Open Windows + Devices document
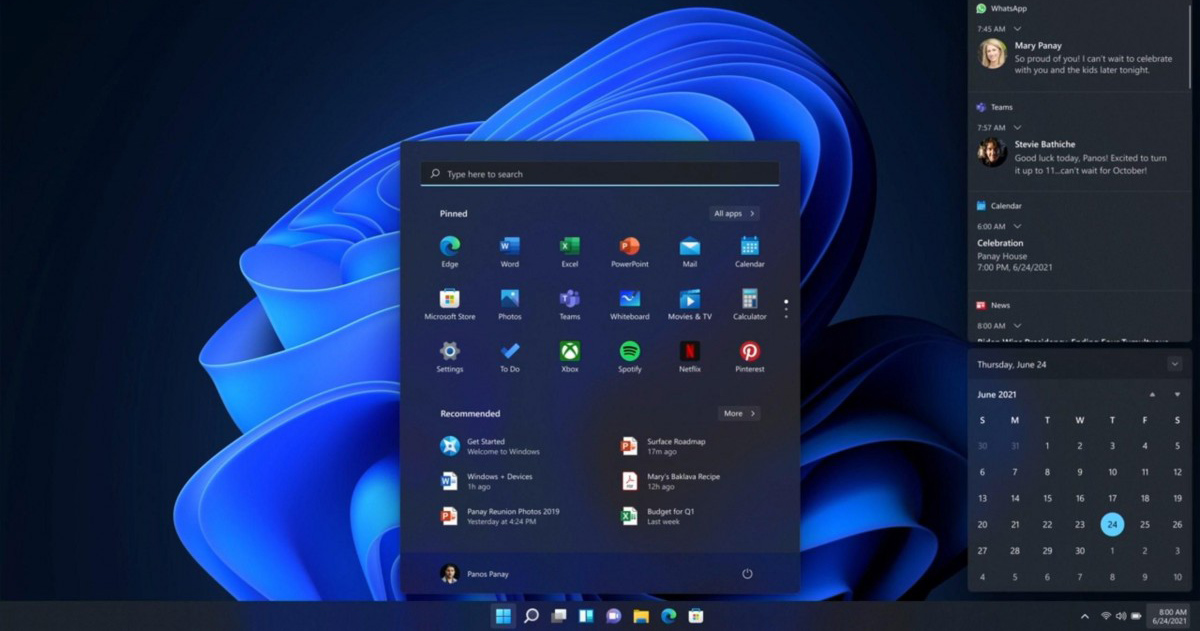Viewport: 1200px width, 631px height. click(487, 481)
